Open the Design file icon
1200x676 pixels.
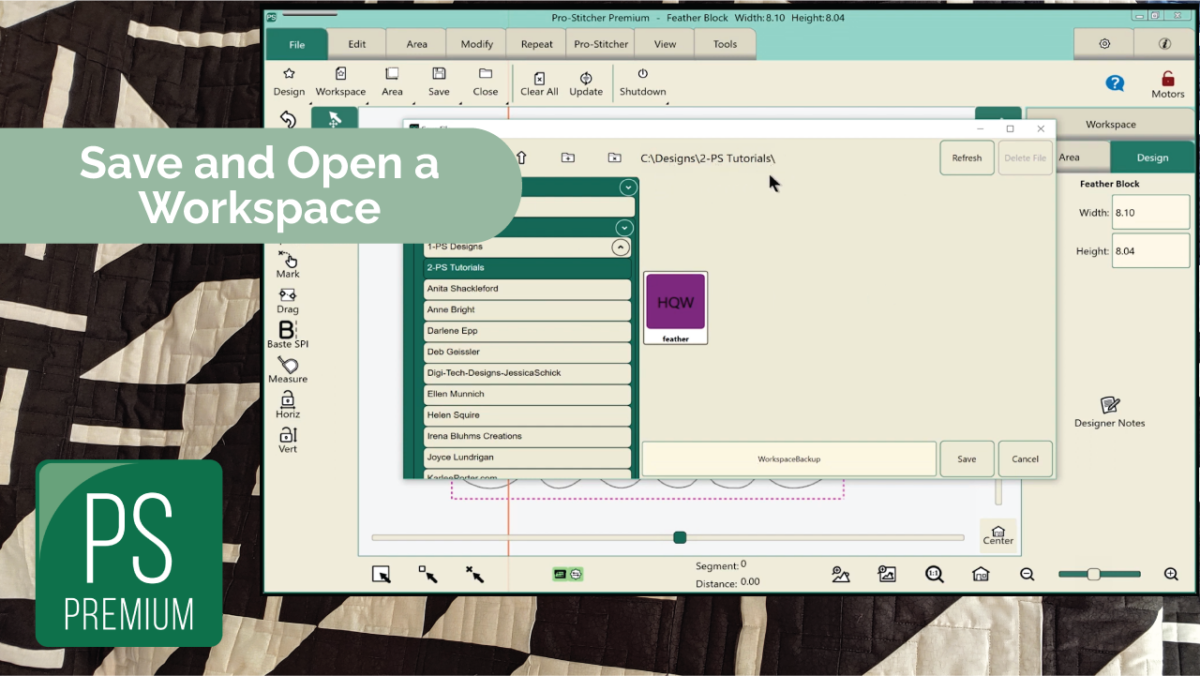[289, 75]
